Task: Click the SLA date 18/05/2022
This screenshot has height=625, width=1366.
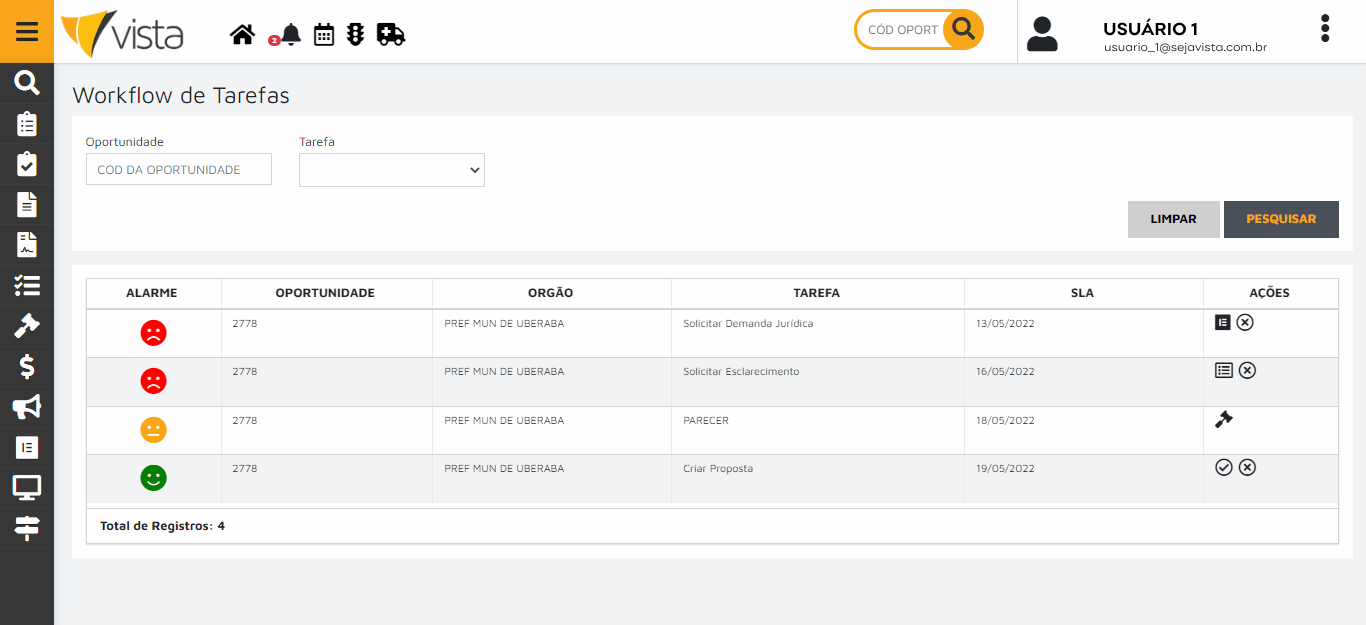Action: tap(1007, 421)
